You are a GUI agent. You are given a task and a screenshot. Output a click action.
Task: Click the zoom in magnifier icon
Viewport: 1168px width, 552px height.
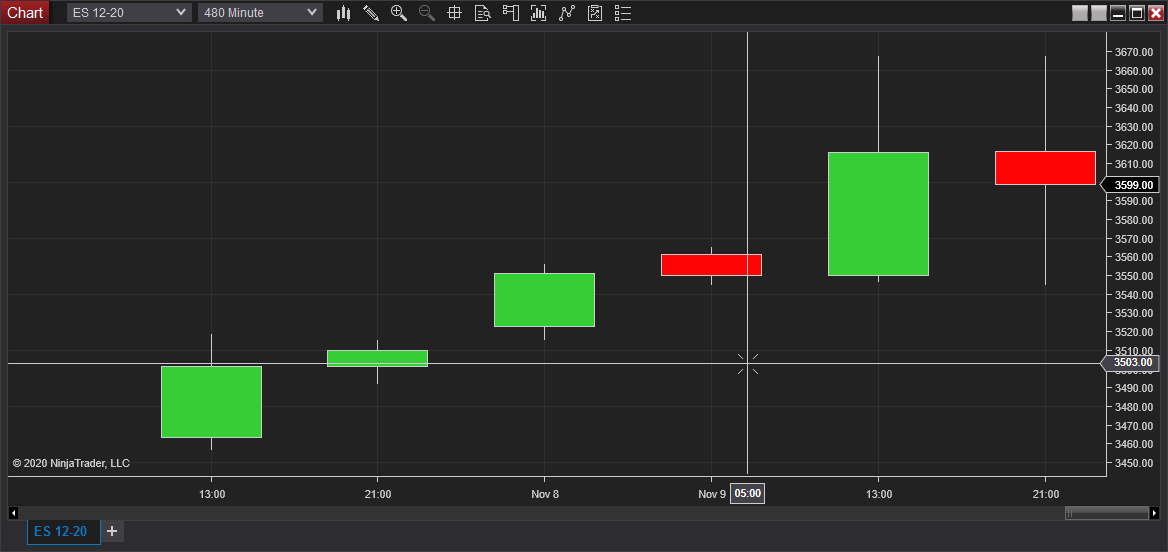click(x=399, y=13)
